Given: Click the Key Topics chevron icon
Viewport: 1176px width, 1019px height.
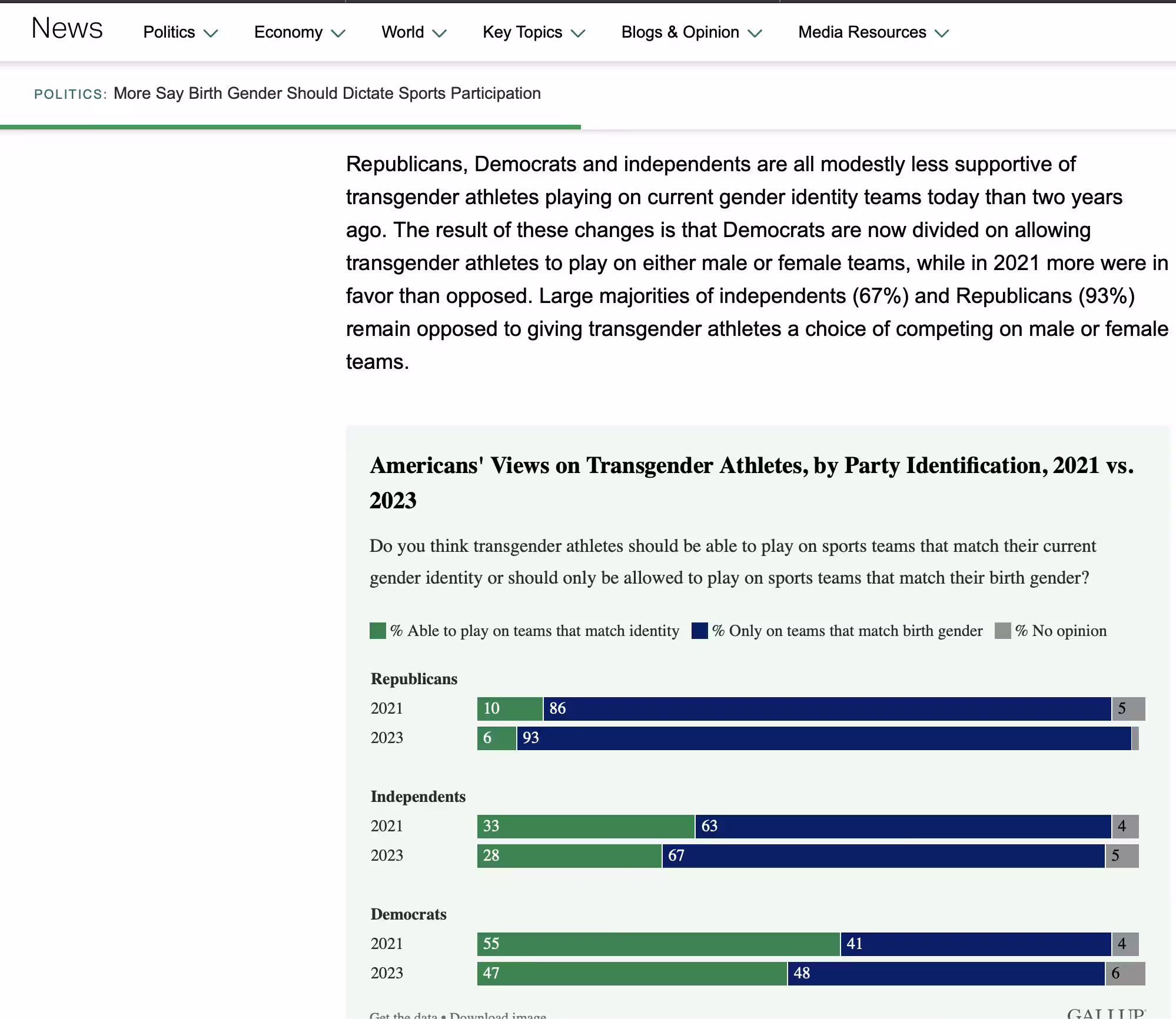Looking at the screenshot, I should tap(578, 34).
